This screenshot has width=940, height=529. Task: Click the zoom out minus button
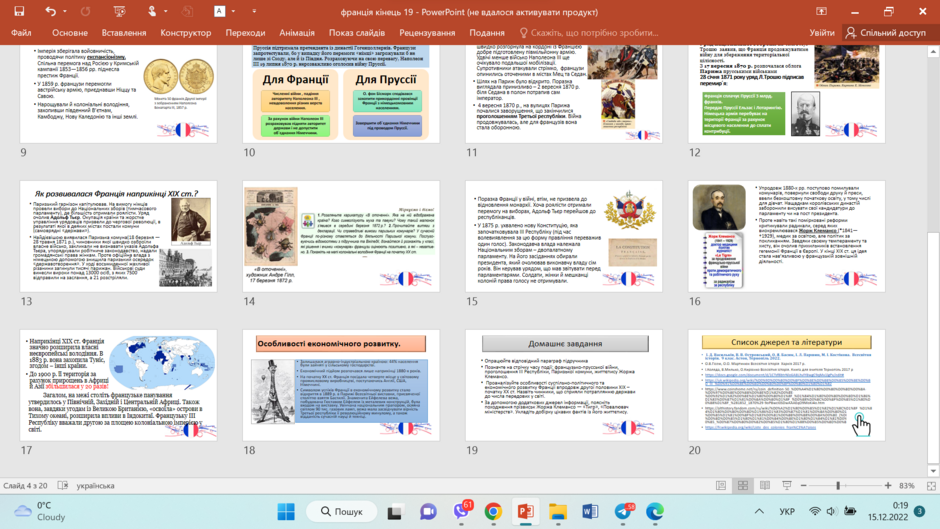(x=803, y=486)
